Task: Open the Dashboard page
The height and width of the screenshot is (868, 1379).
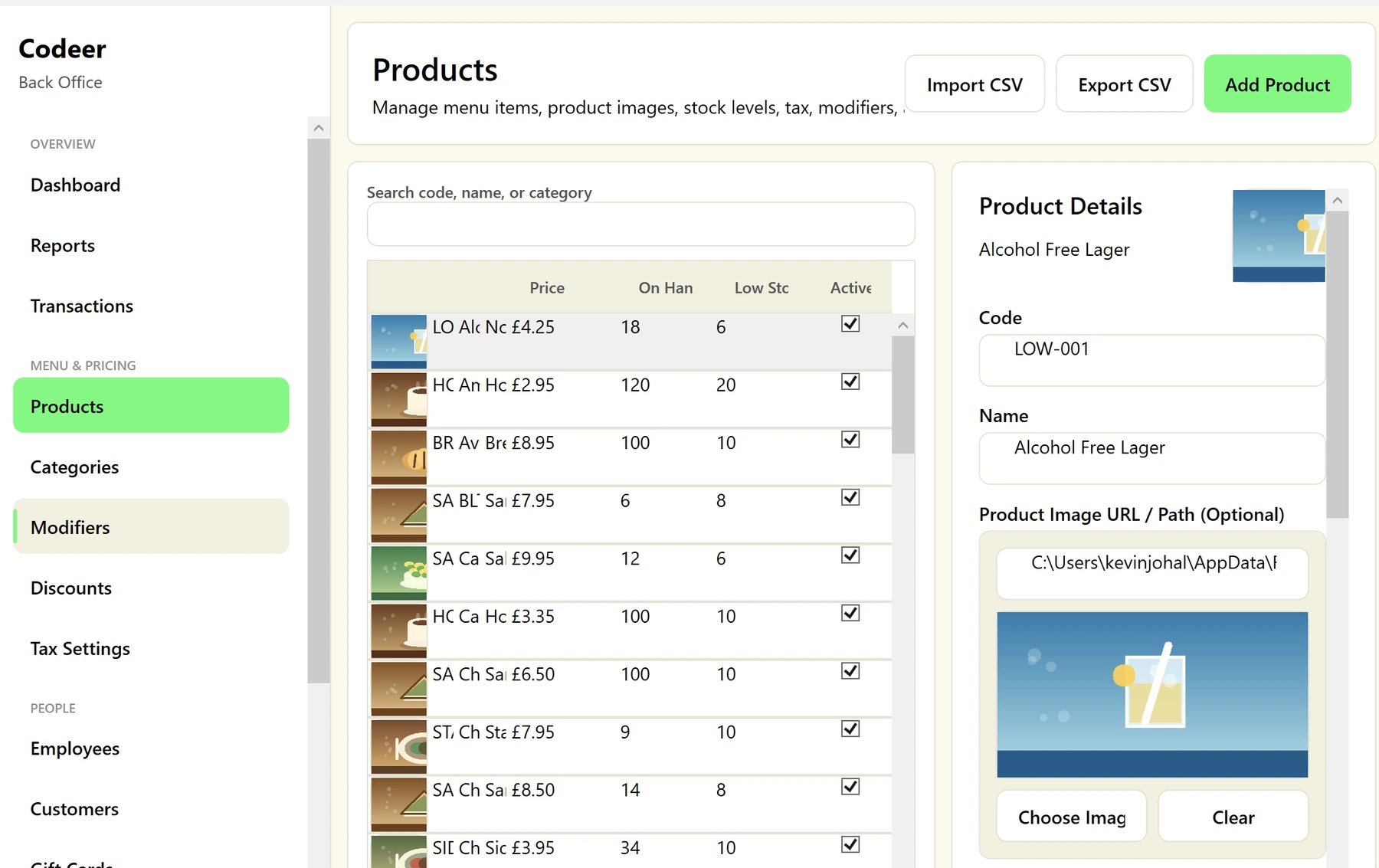Action: pos(151,185)
